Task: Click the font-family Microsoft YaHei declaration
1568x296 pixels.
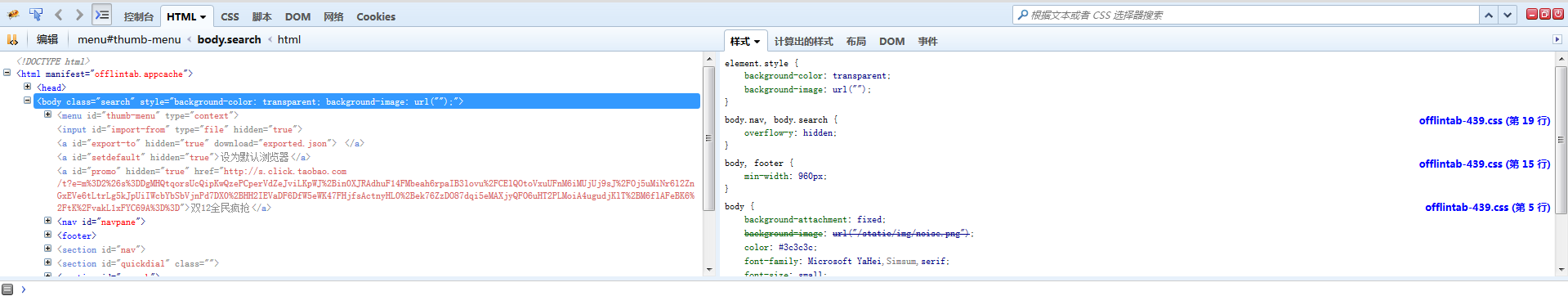Action: tap(847, 262)
